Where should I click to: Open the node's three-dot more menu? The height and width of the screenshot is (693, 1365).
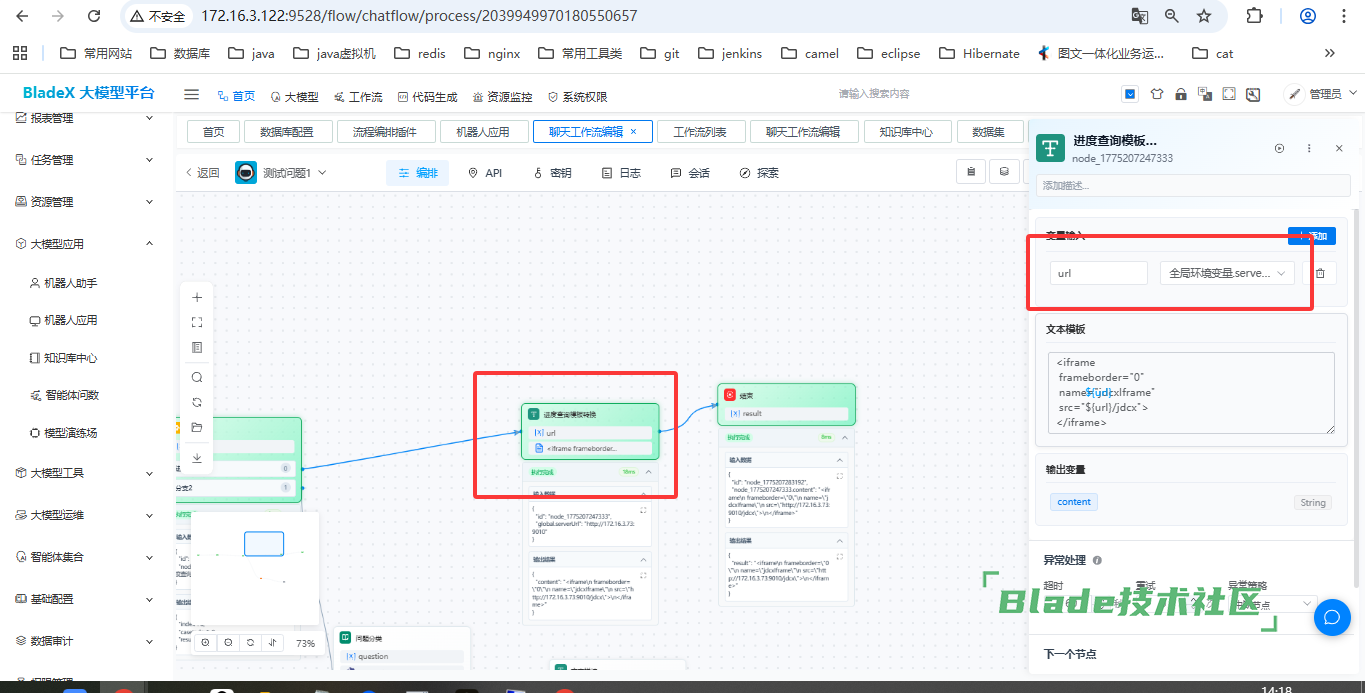(1309, 148)
